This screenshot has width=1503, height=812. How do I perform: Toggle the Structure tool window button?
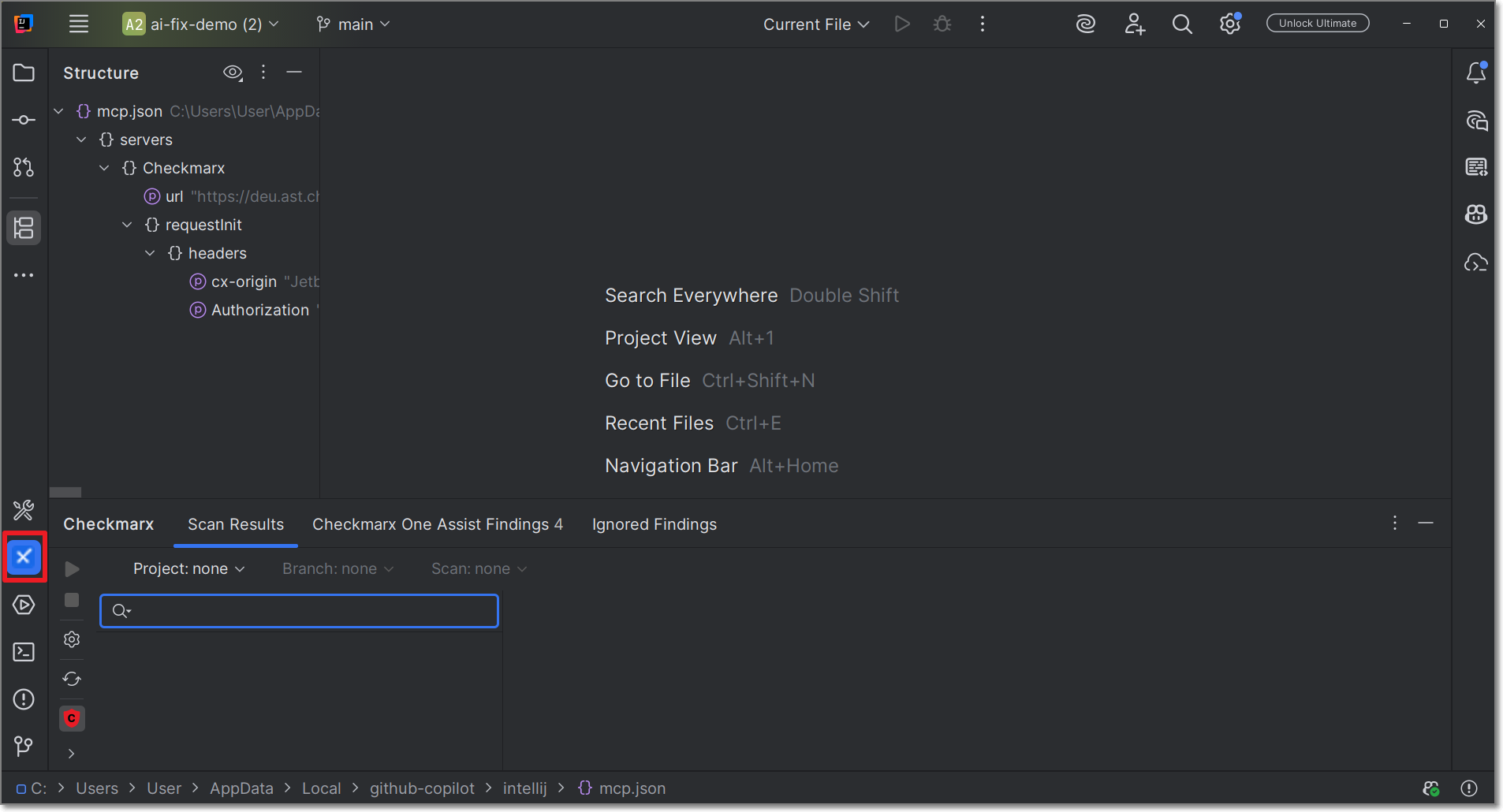point(24,228)
